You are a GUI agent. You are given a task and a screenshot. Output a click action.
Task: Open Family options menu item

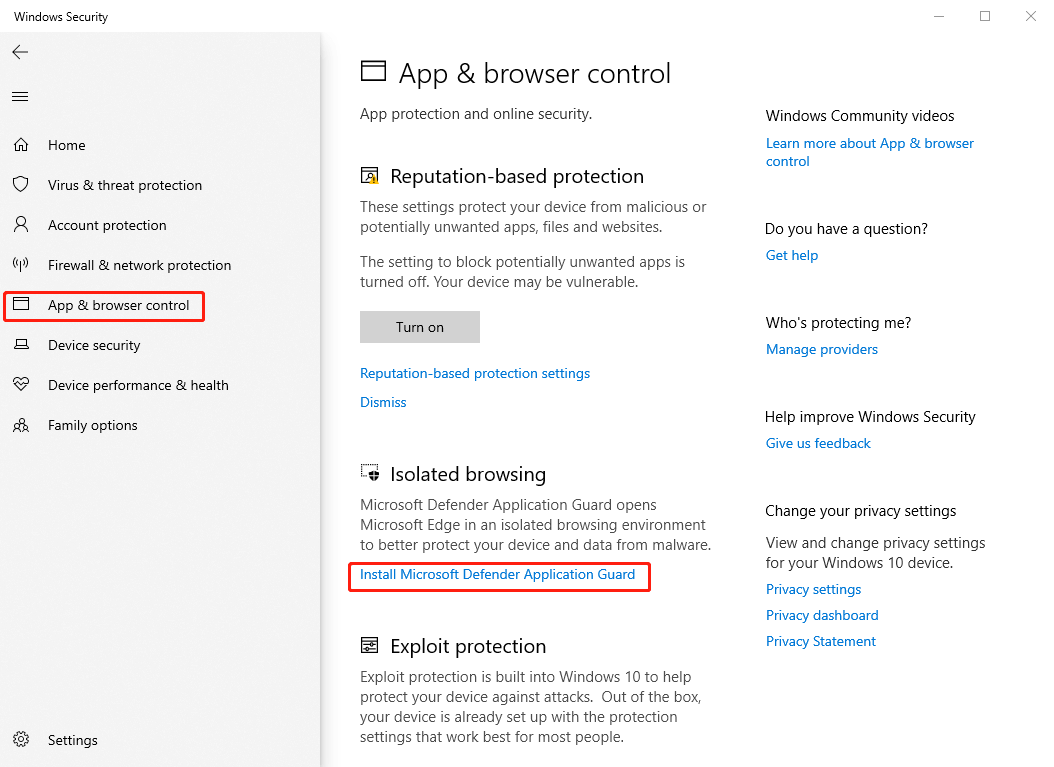[x=92, y=425]
